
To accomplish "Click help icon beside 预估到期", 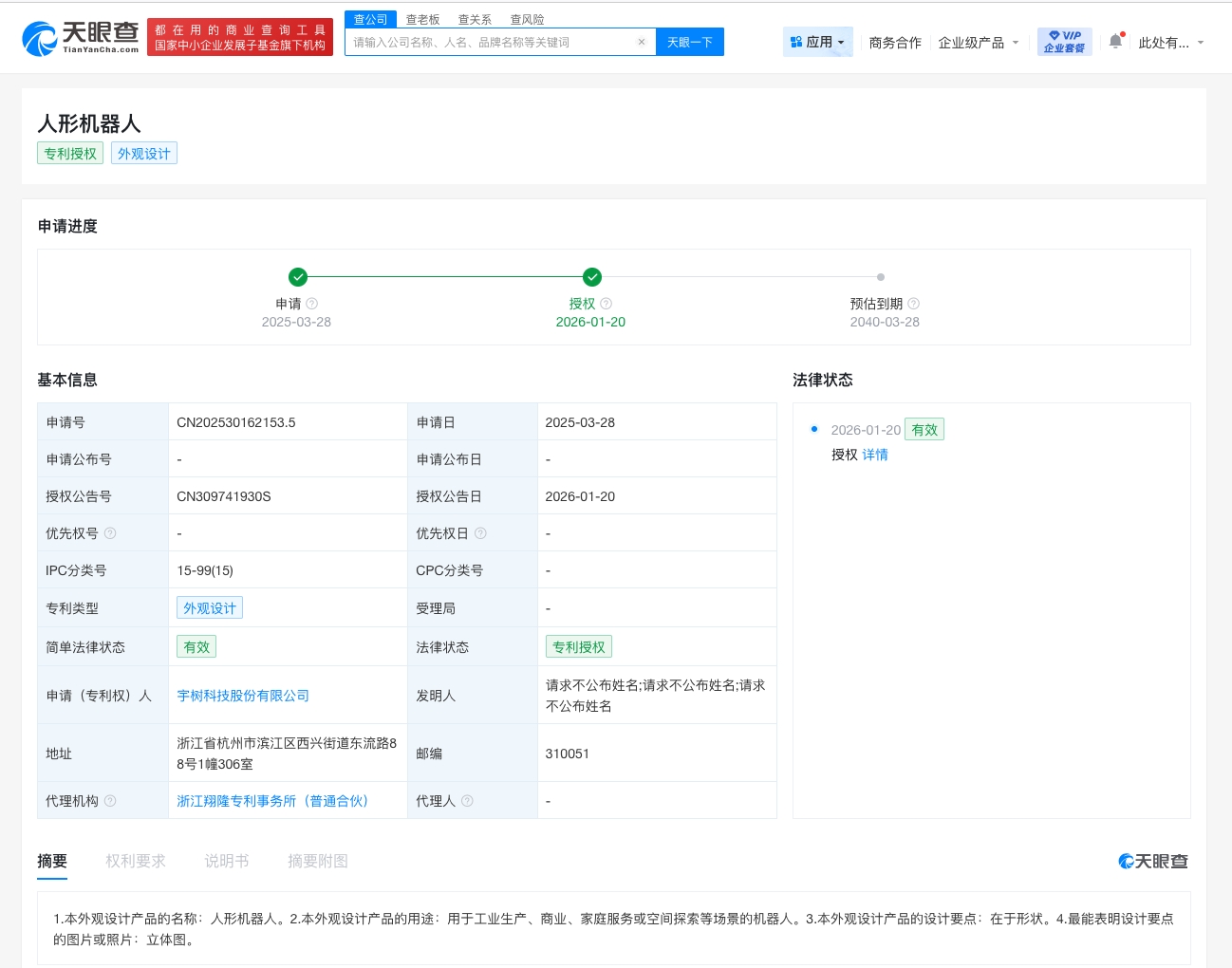I will pyautogui.click(x=914, y=304).
